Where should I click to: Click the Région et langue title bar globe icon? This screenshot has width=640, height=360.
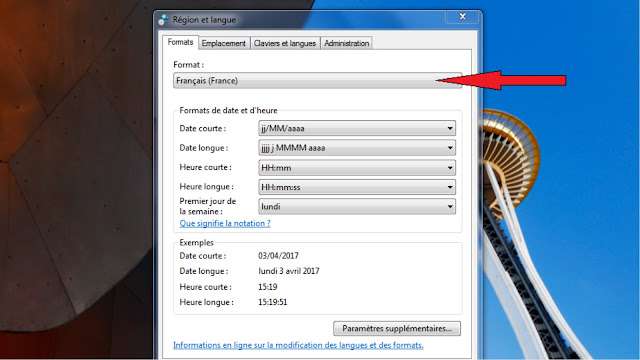[164, 20]
